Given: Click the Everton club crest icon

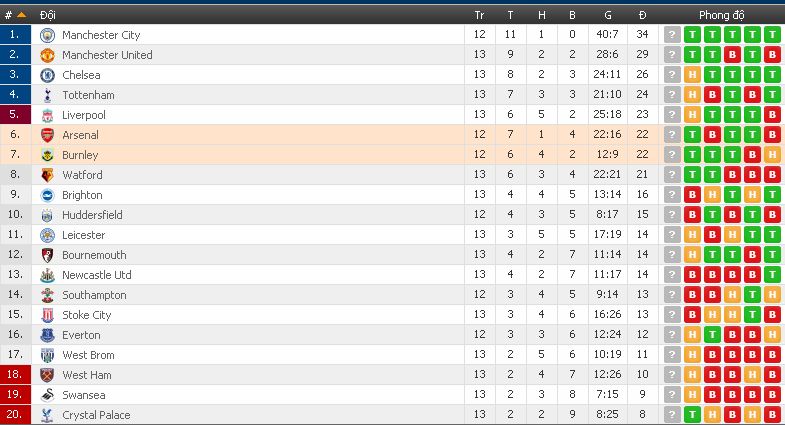Looking at the screenshot, I should pos(47,335).
